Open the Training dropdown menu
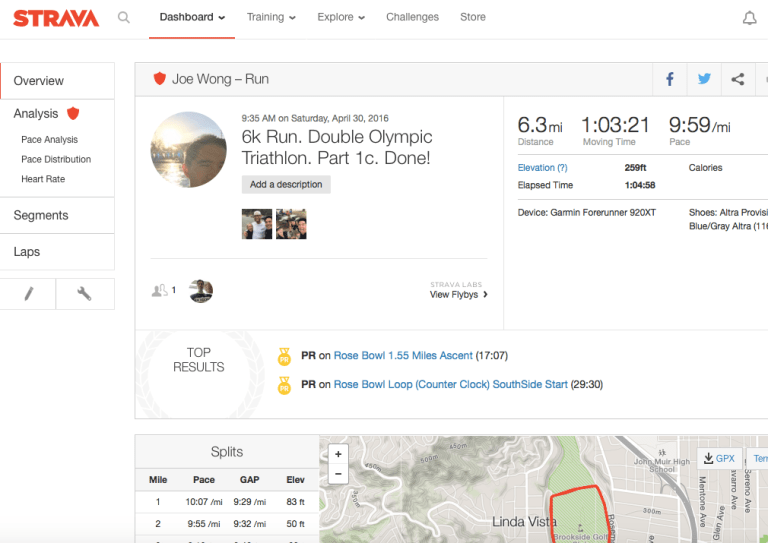 tap(271, 17)
